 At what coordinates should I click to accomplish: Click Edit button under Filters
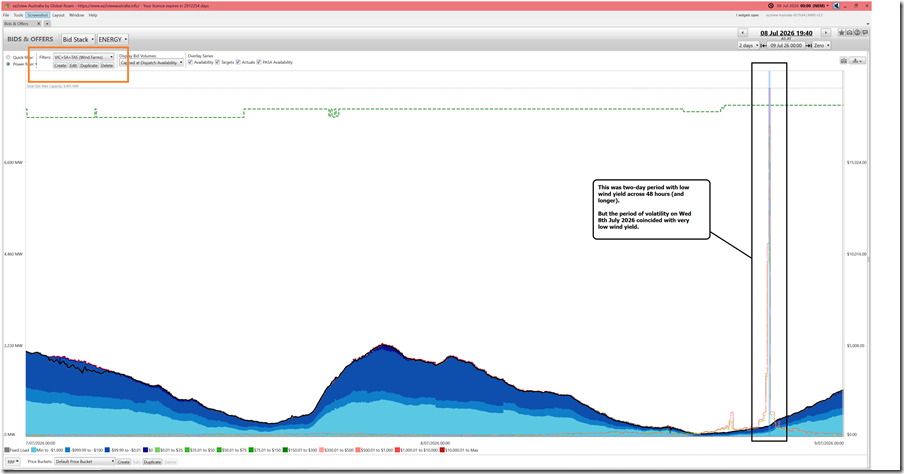(73, 65)
